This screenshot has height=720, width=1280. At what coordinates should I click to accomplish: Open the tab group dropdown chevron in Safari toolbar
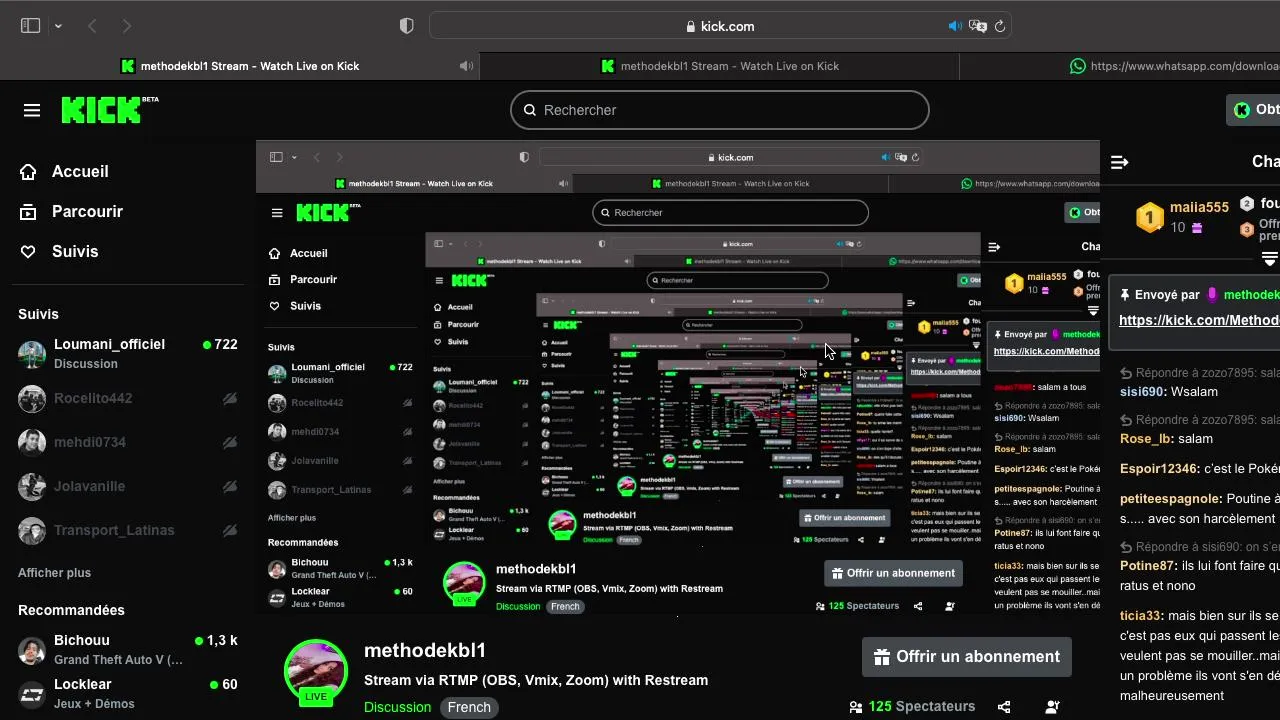(x=58, y=26)
